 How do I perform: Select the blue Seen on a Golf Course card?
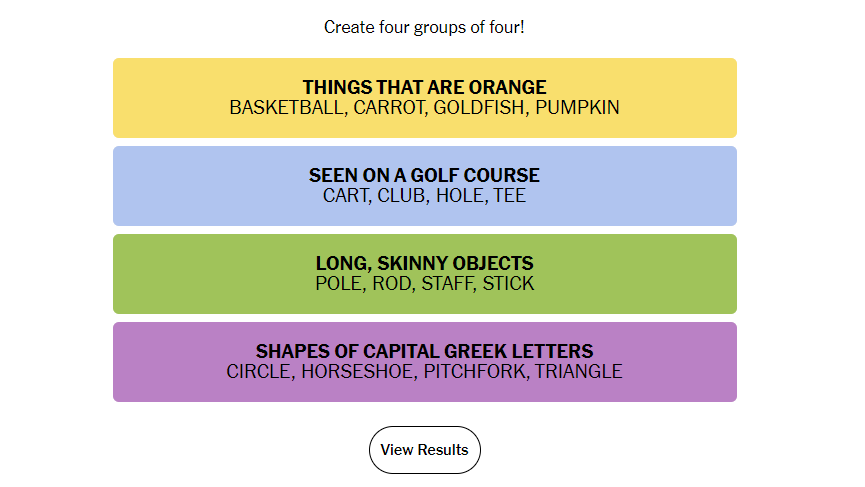(x=425, y=186)
